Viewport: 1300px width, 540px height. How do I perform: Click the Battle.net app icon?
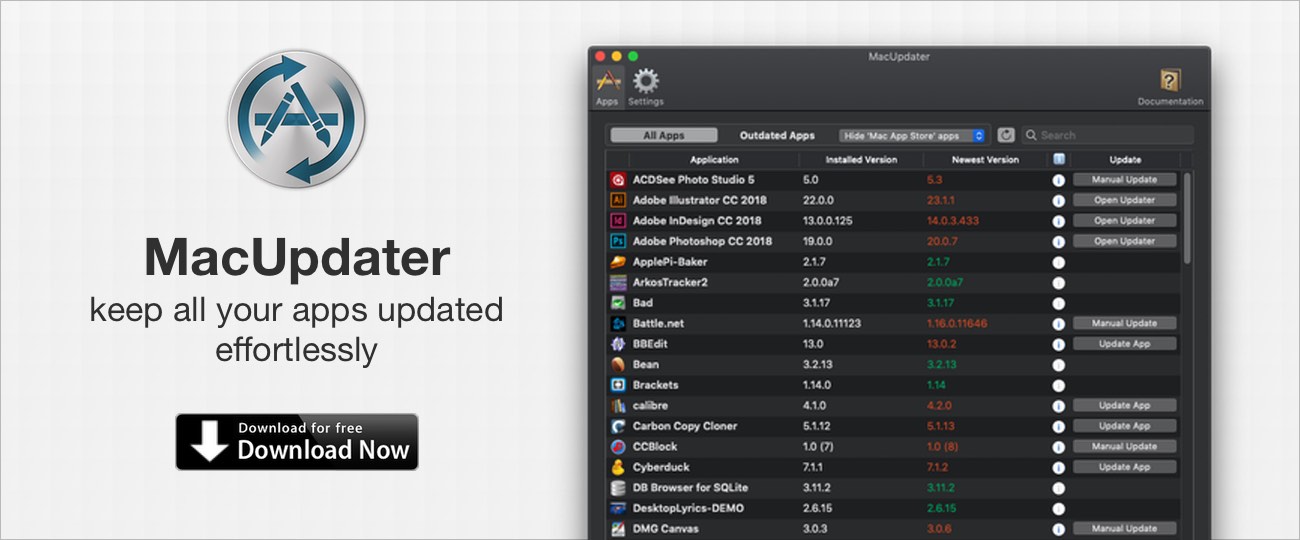coord(617,323)
